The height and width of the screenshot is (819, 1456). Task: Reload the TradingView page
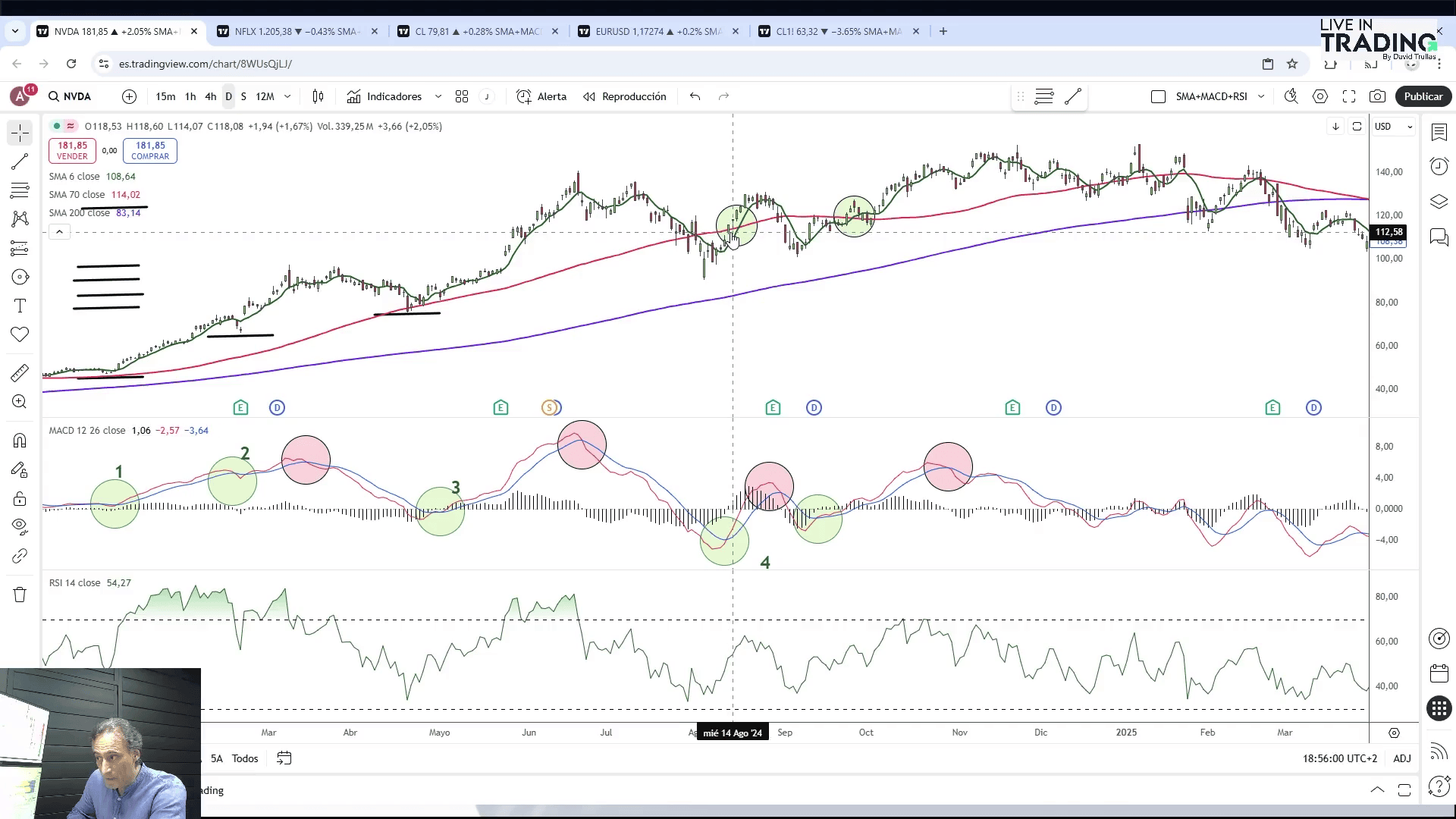[x=71, y=64]
